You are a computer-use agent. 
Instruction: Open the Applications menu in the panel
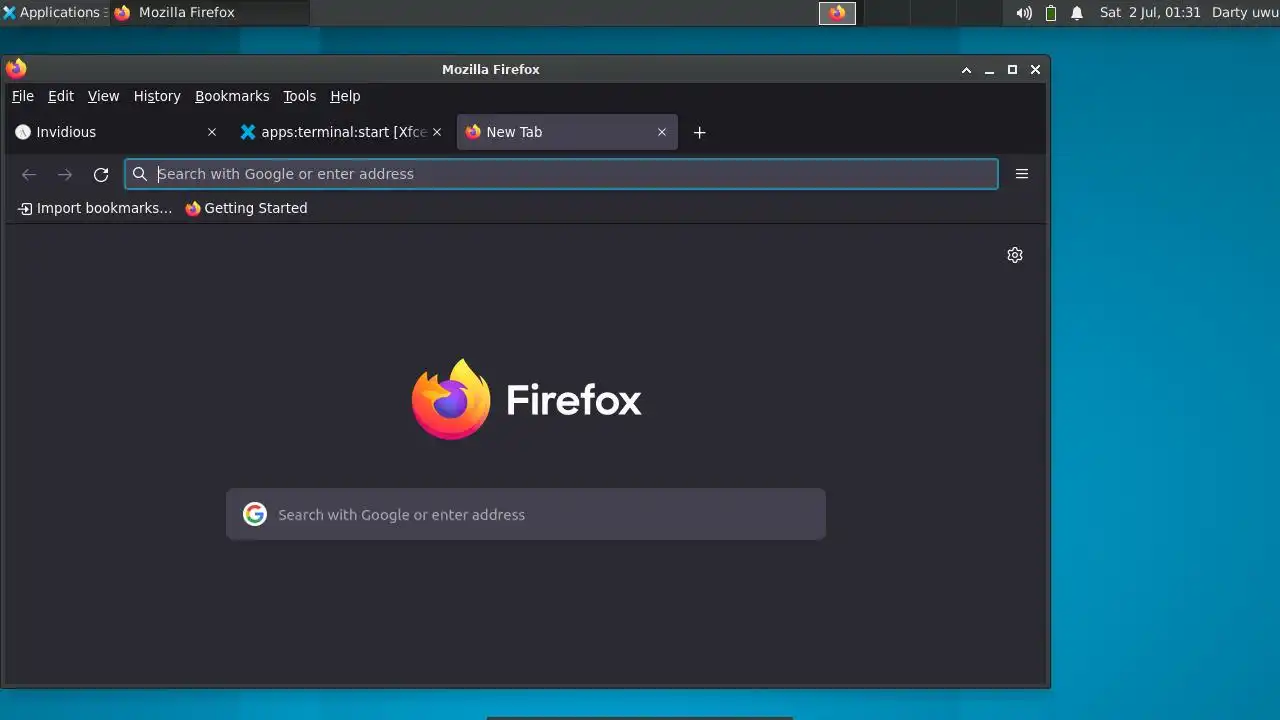(x=52, y=13)
